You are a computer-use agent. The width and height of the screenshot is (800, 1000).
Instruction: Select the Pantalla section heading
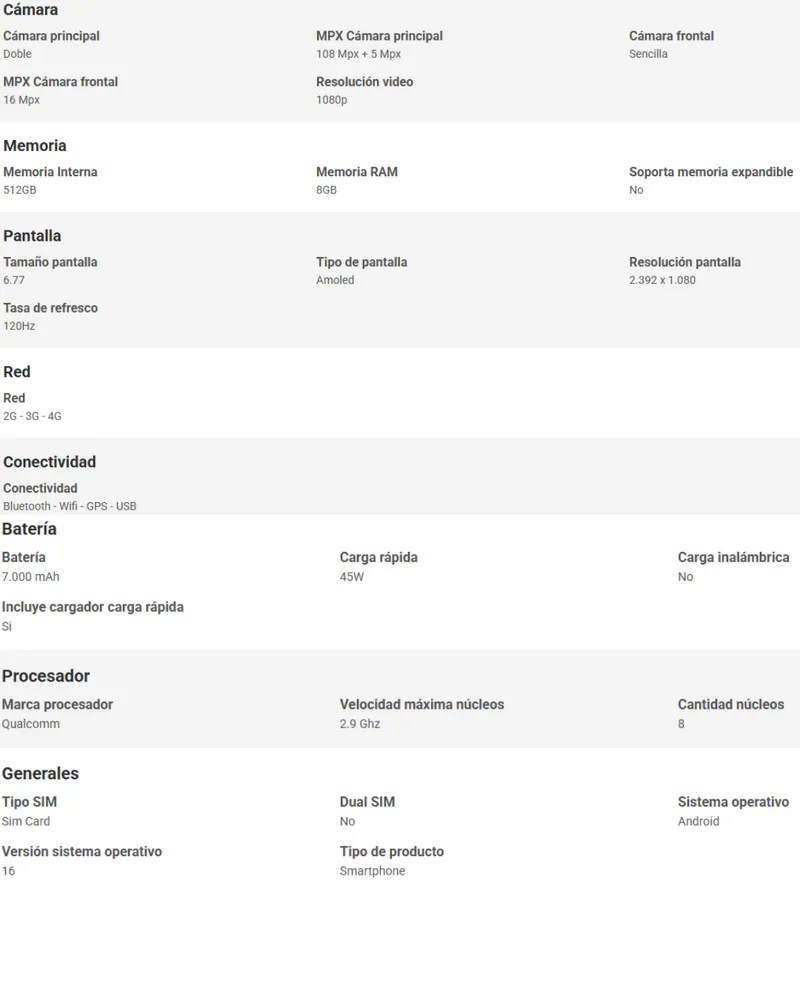pyautogui.click(x=32, y=235)
